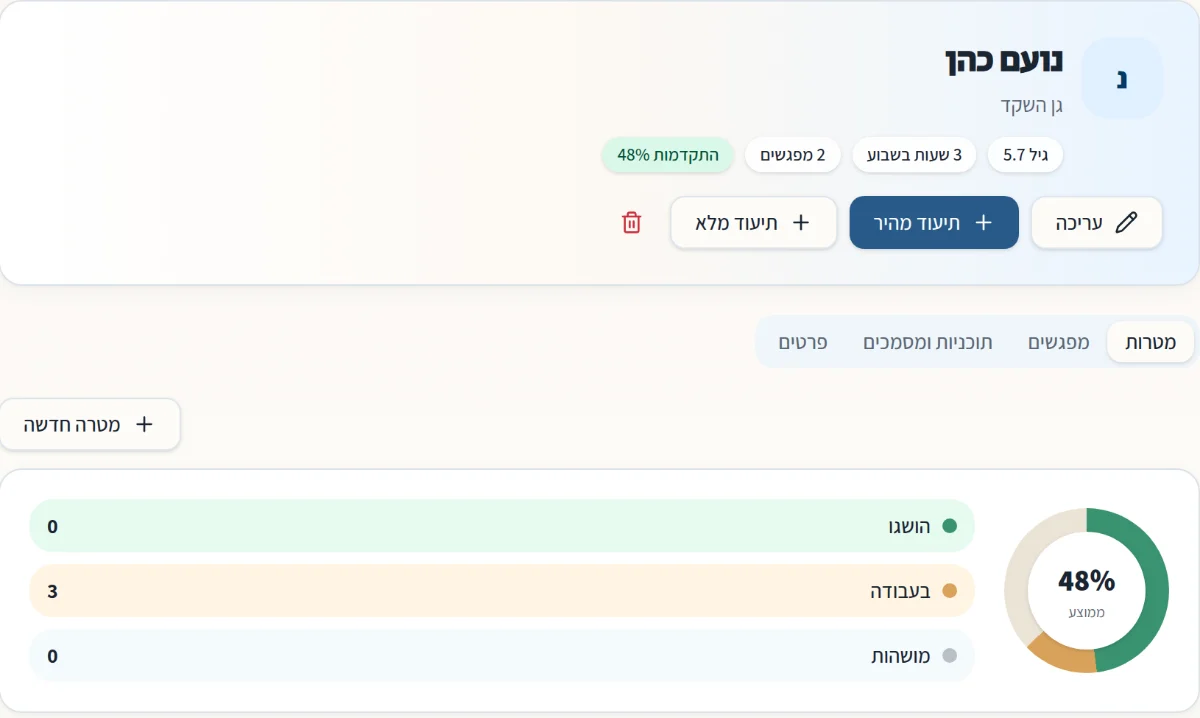
Task: Click the gray dot beside מושהות
Action: point(950,656)
